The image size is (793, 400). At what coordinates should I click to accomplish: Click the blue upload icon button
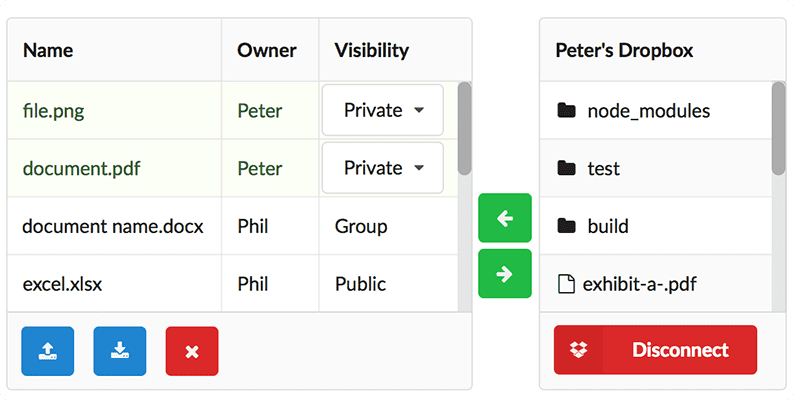47,351
